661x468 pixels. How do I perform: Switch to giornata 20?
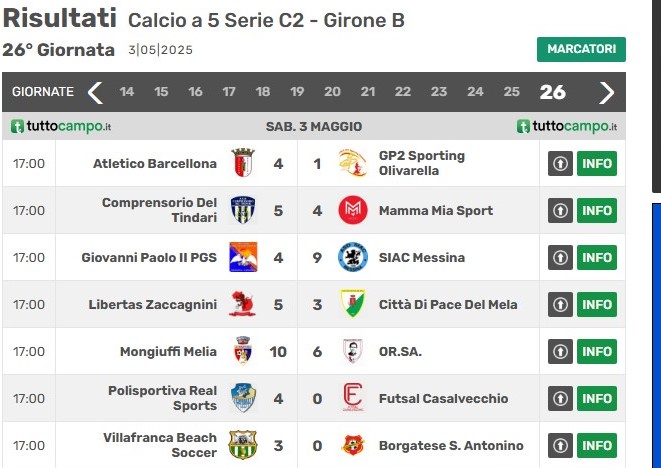[332, 91]
